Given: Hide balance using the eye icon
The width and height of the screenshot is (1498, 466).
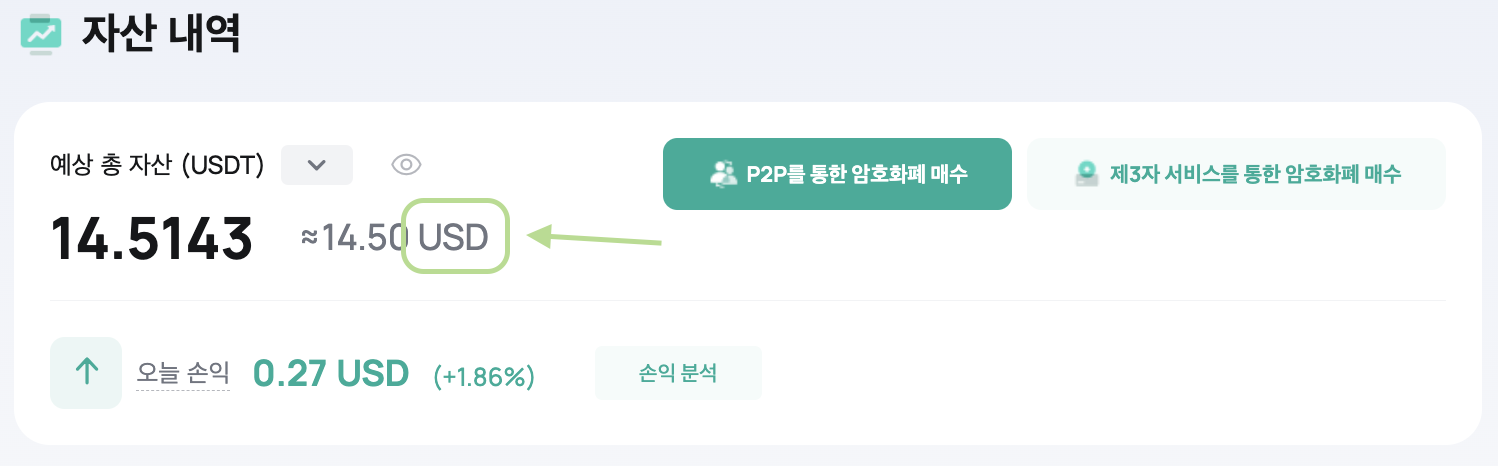Looking at the screenshot, I should pyautogui.click(x=406, y=165).
